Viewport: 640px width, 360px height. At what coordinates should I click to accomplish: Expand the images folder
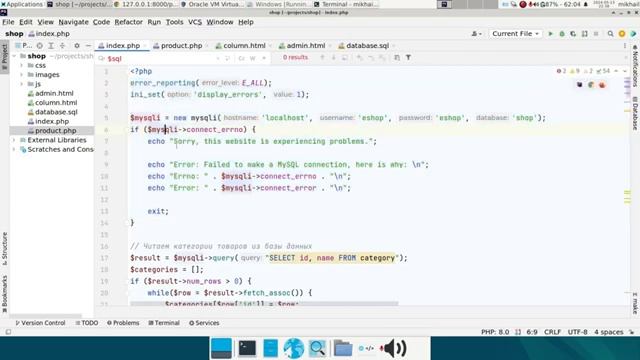22,75
